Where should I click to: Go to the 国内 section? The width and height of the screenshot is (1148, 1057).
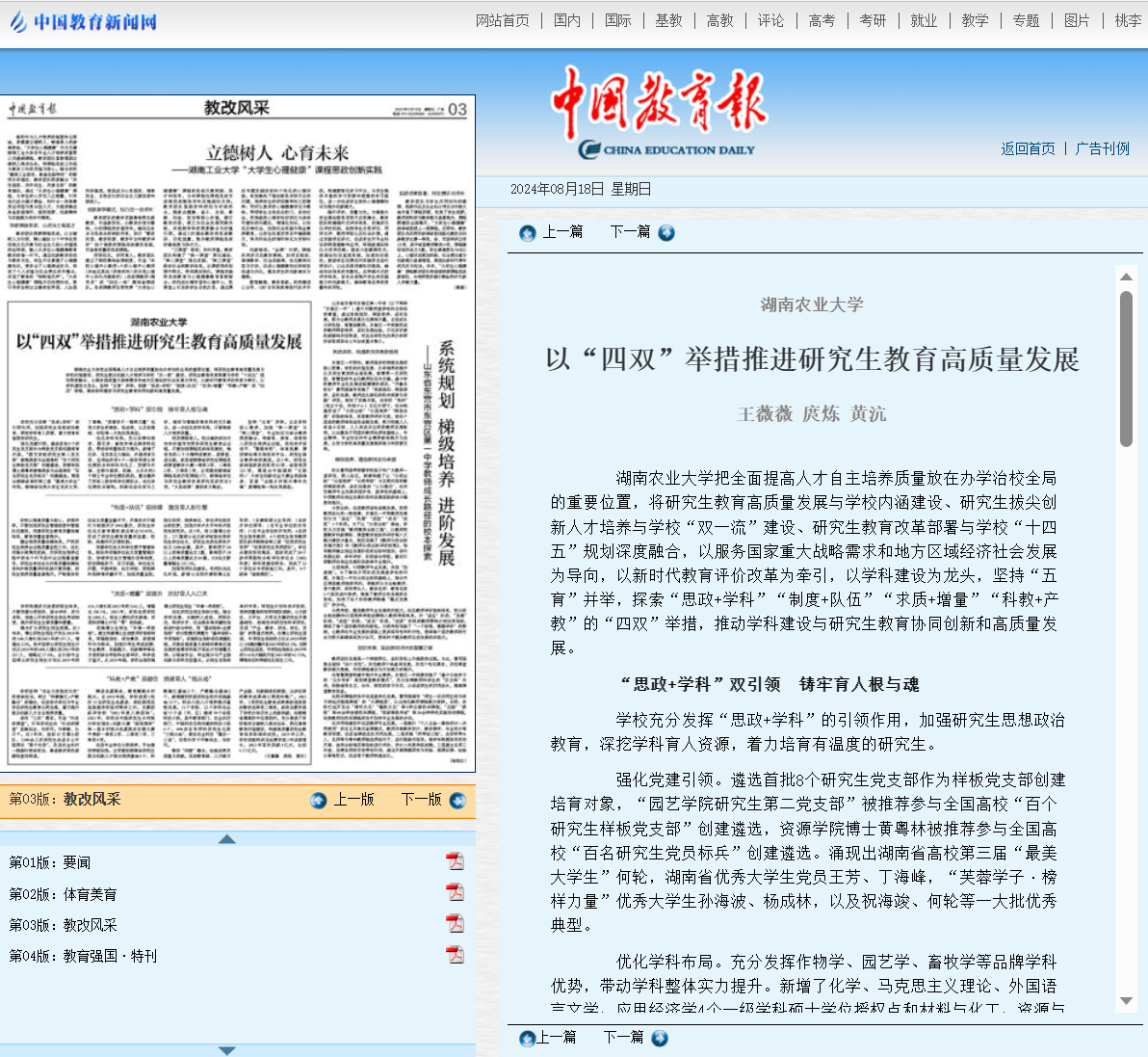566,20
